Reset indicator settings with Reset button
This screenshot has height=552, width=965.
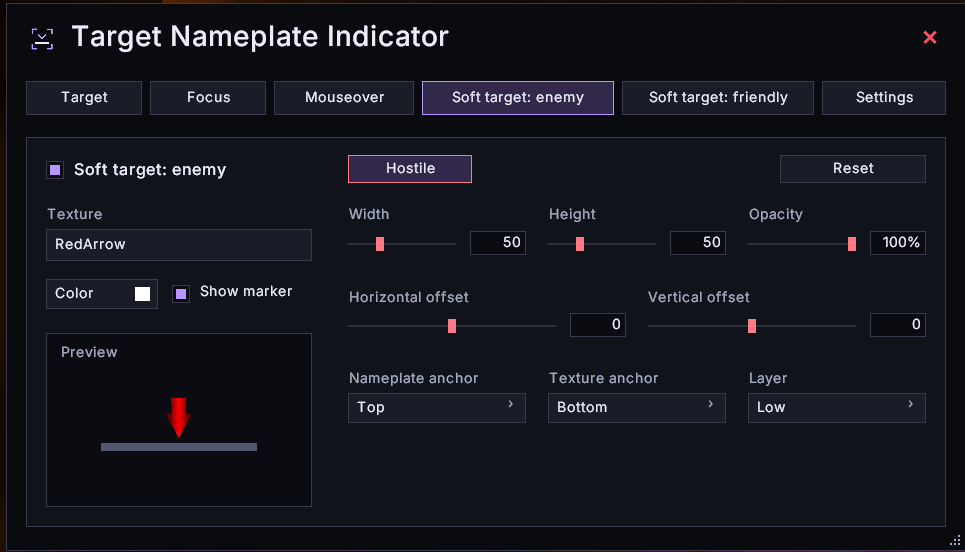(x=853, y=169)
